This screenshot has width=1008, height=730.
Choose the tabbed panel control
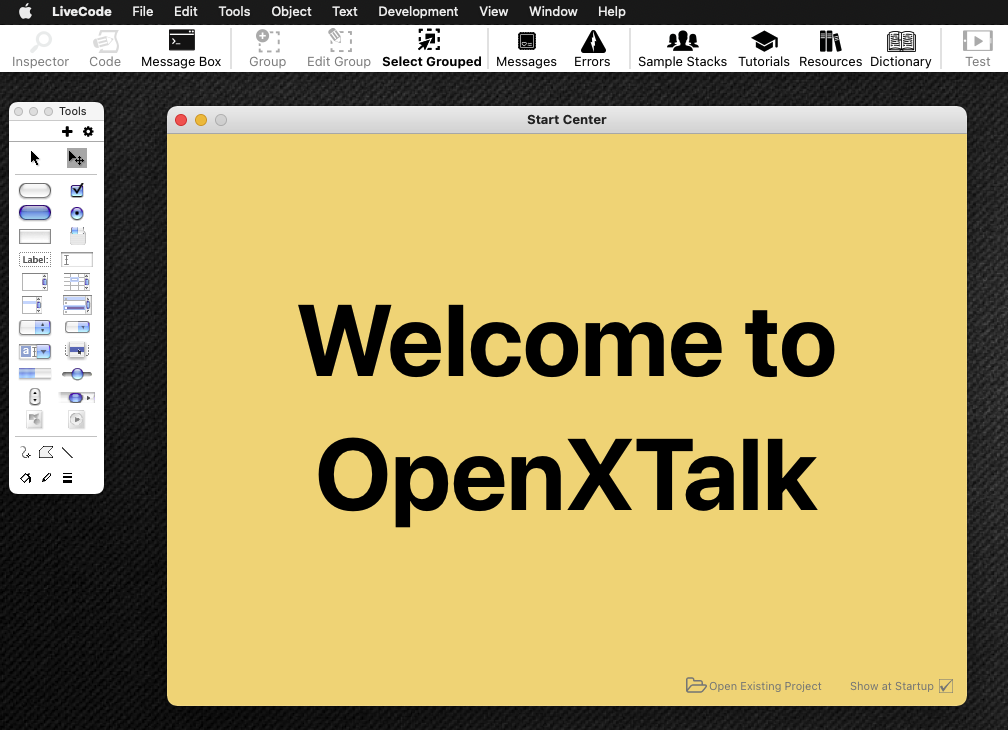coord(77,236)
